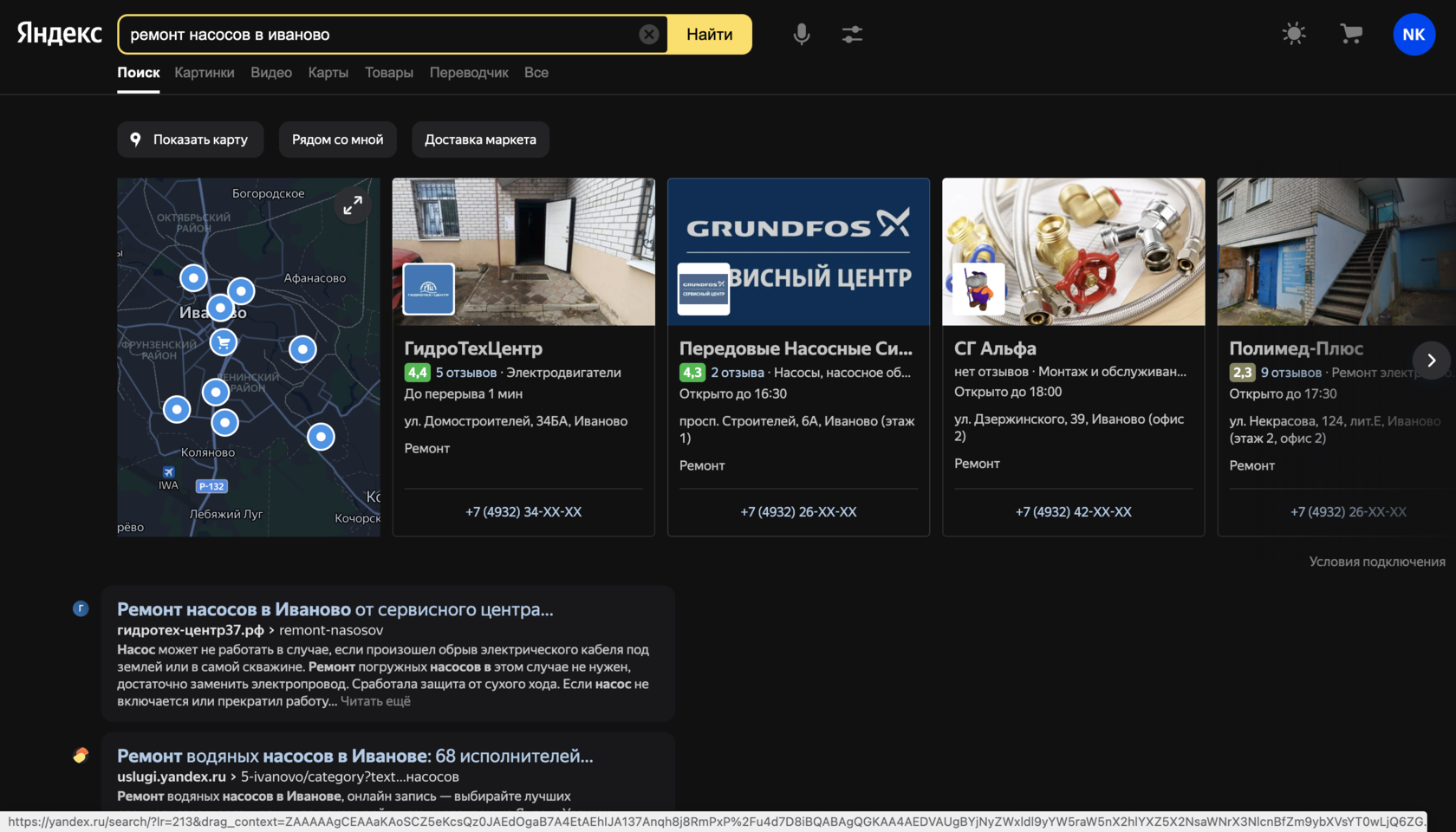The image size is (1456, 832).
Task: Open the NK user profile avatar
Action: click(1414, 34)
